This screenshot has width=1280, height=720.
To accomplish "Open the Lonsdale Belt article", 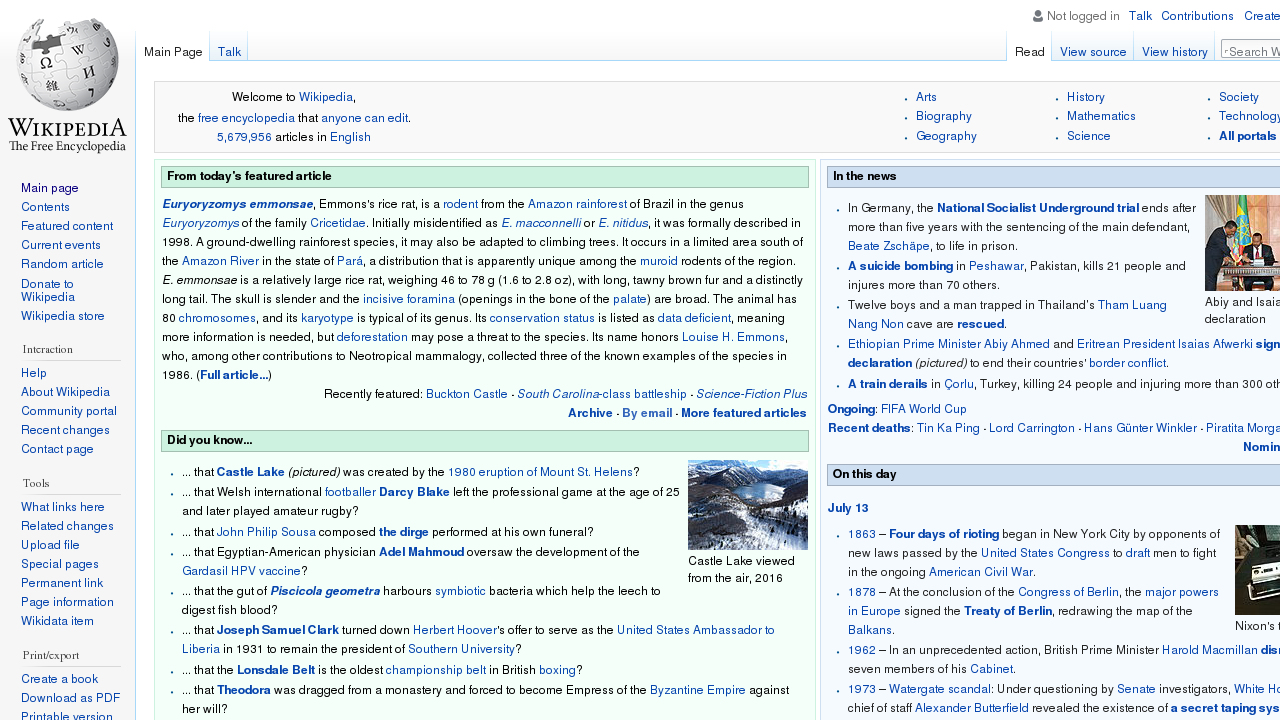I will [276, 670].
